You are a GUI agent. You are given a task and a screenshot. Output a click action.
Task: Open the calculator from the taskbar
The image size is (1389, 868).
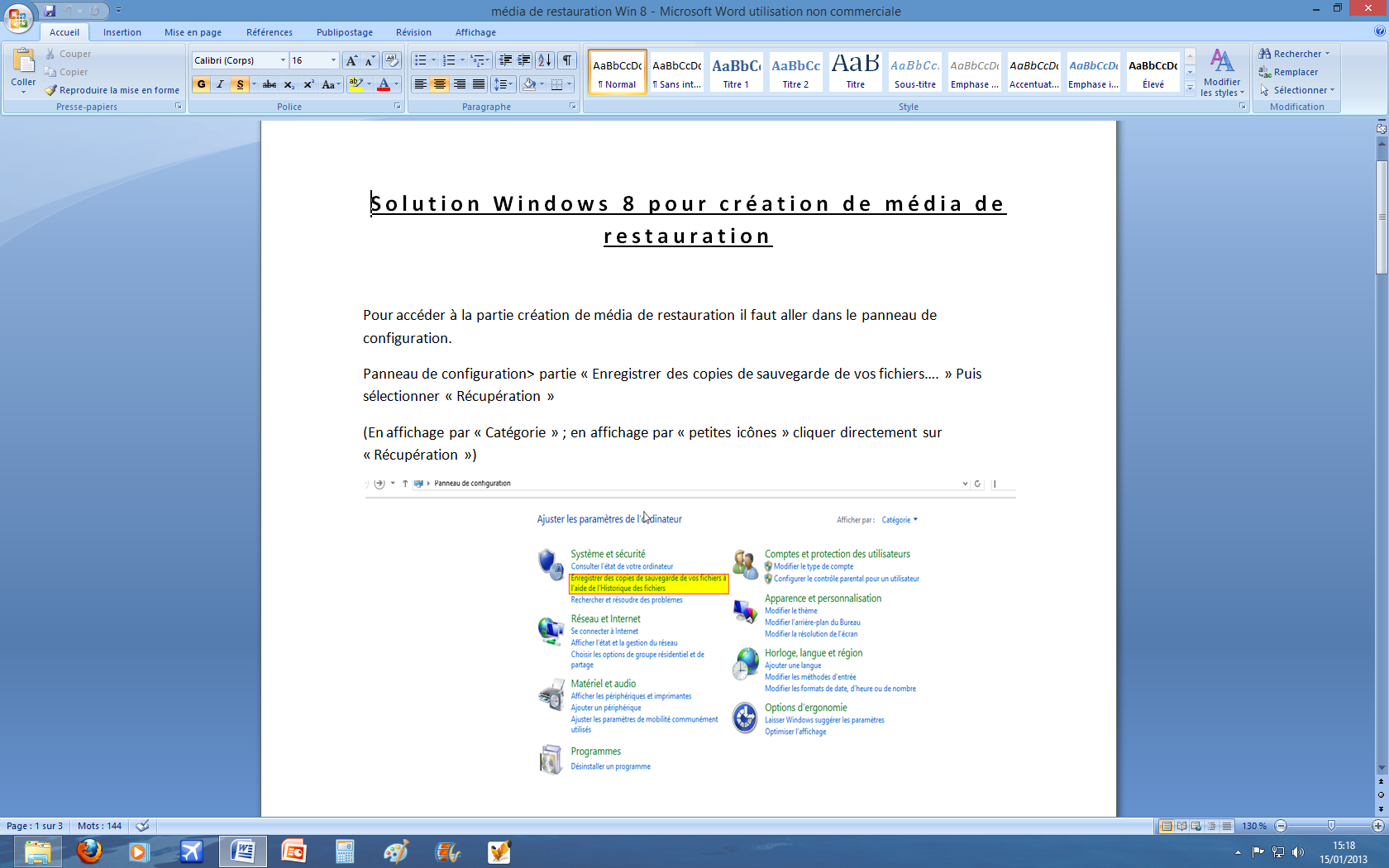coord(345,851)
